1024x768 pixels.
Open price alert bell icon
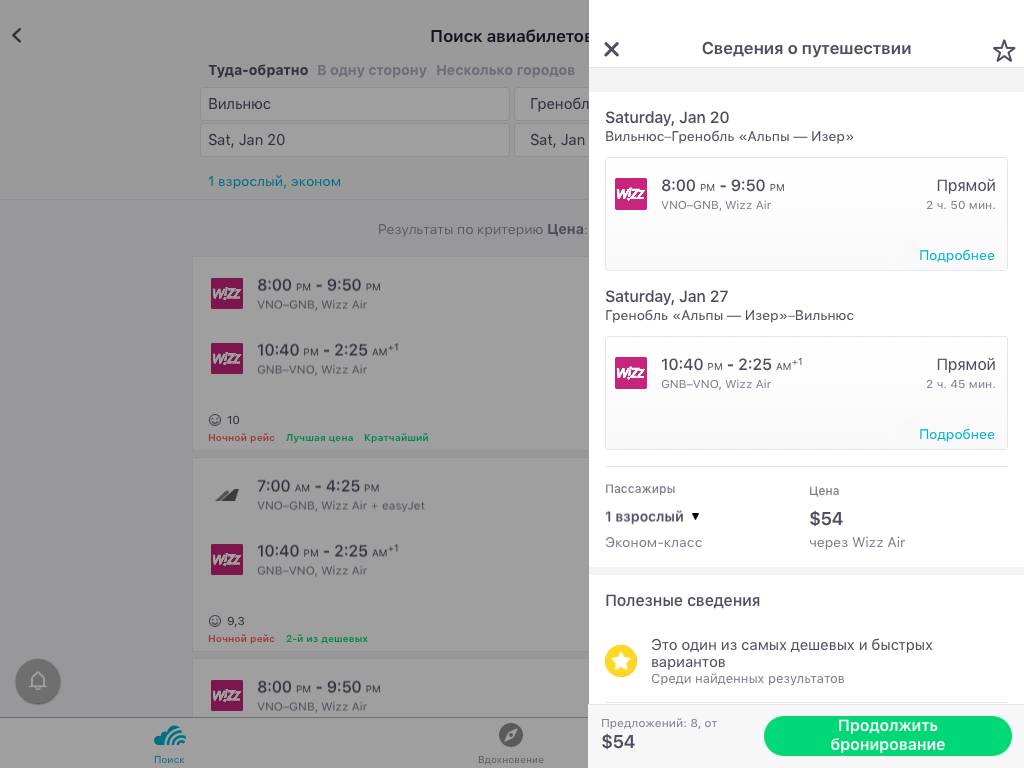tap(38, 681)
